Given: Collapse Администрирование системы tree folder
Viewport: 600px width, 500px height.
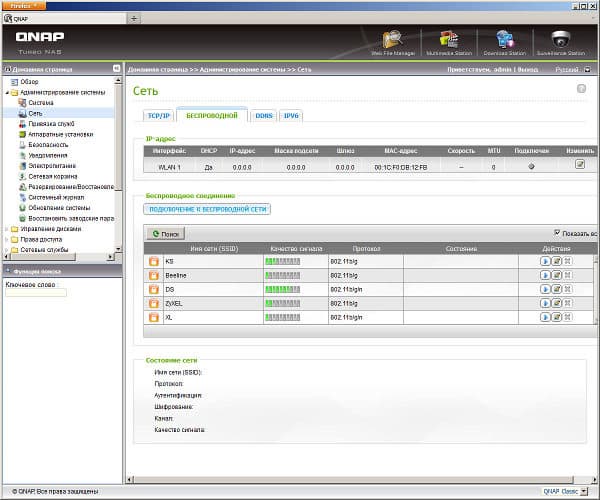Looking at the screenshot, I should pos(7,93).
